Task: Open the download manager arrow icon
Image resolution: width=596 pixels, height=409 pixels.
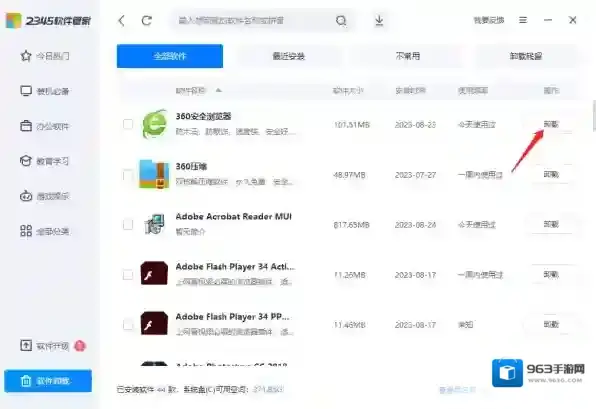Action: coord(379,21)
